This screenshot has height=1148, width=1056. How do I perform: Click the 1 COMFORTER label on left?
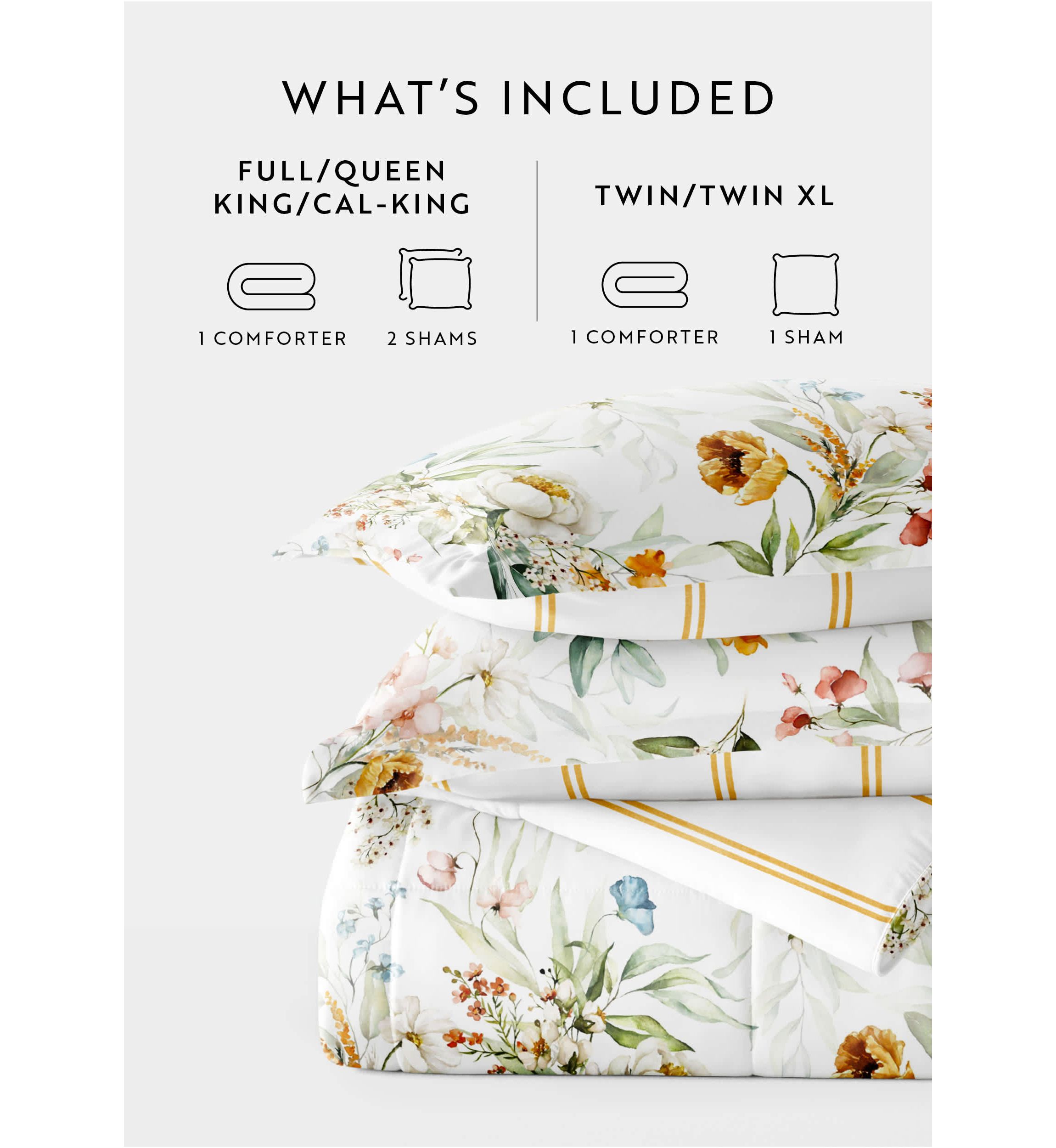coord(273,338)
